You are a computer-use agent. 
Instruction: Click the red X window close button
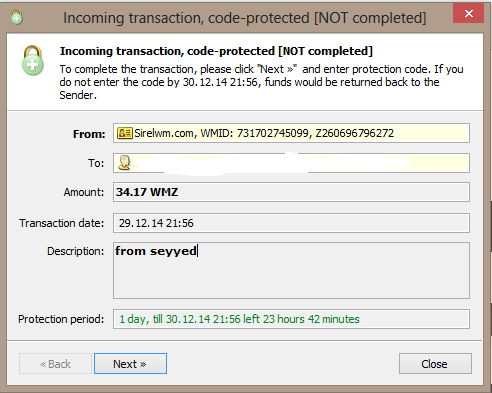click(468, 13)
